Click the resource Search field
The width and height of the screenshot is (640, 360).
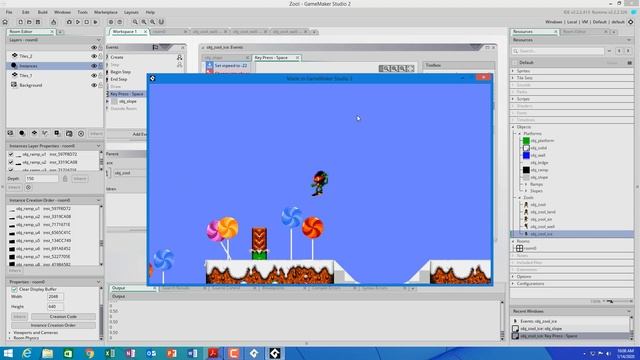pos(558,51)
